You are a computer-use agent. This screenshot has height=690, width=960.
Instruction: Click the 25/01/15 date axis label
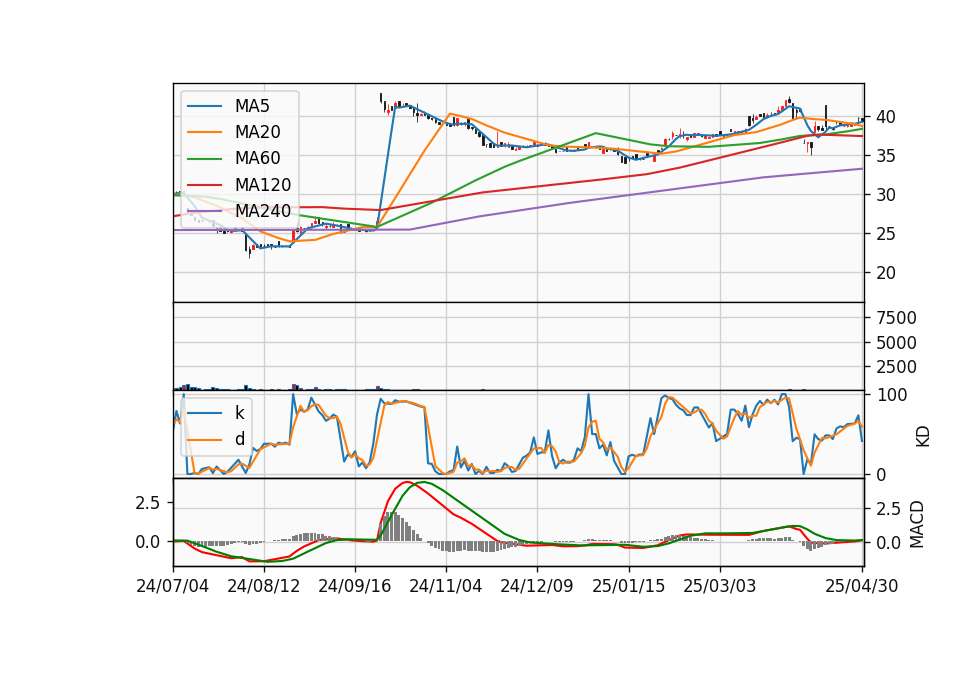pos(628,586)
